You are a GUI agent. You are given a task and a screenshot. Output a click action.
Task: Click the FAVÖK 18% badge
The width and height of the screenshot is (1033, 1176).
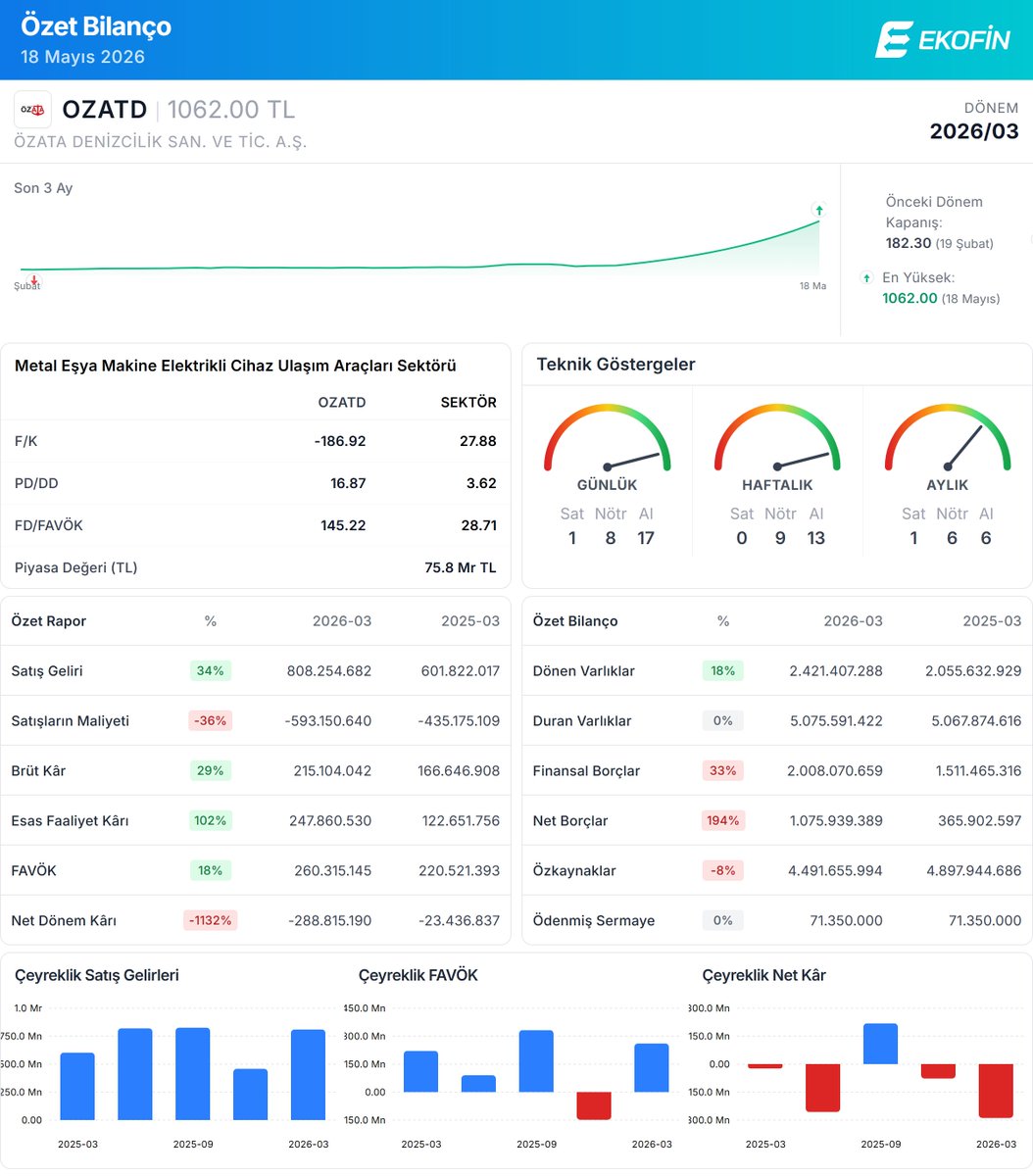point(211,870)
